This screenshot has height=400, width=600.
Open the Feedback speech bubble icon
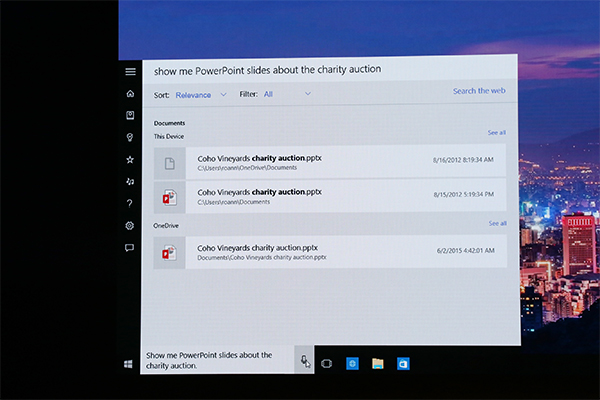point(130,247)
